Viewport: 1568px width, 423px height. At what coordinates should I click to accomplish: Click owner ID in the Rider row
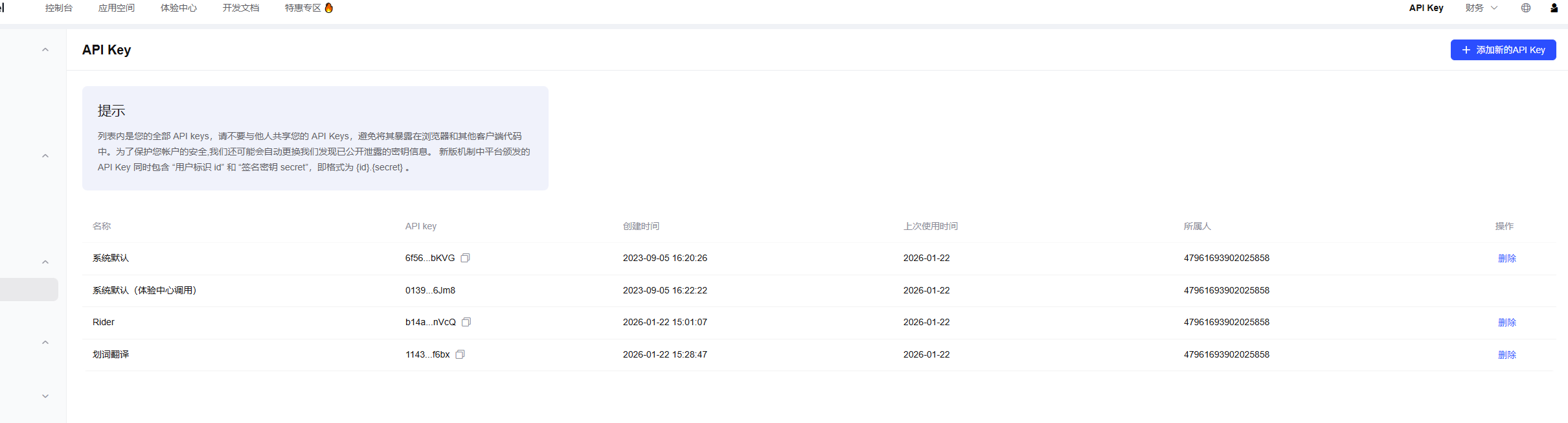click(x=1227, y=322)
